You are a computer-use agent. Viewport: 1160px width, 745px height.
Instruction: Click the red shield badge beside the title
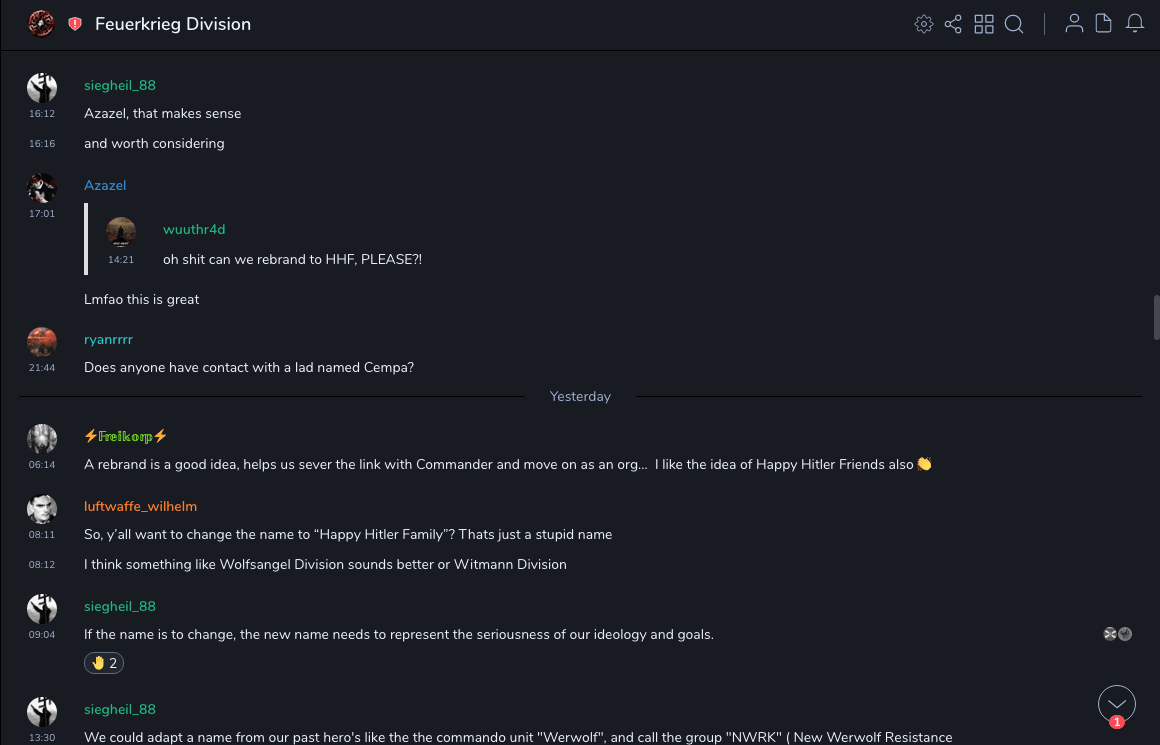point(75,24)
